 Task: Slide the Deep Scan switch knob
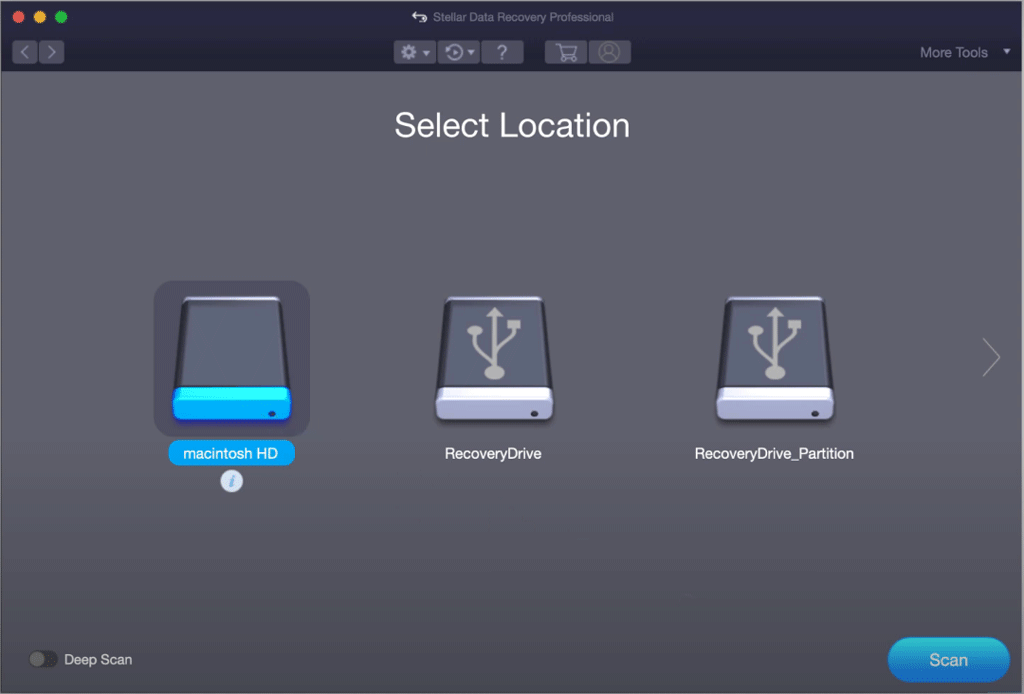36,659
